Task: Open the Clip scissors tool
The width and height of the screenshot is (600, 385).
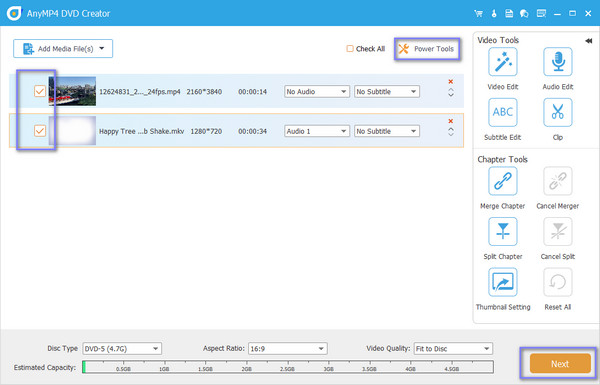Action: click(x=558, y=112)
